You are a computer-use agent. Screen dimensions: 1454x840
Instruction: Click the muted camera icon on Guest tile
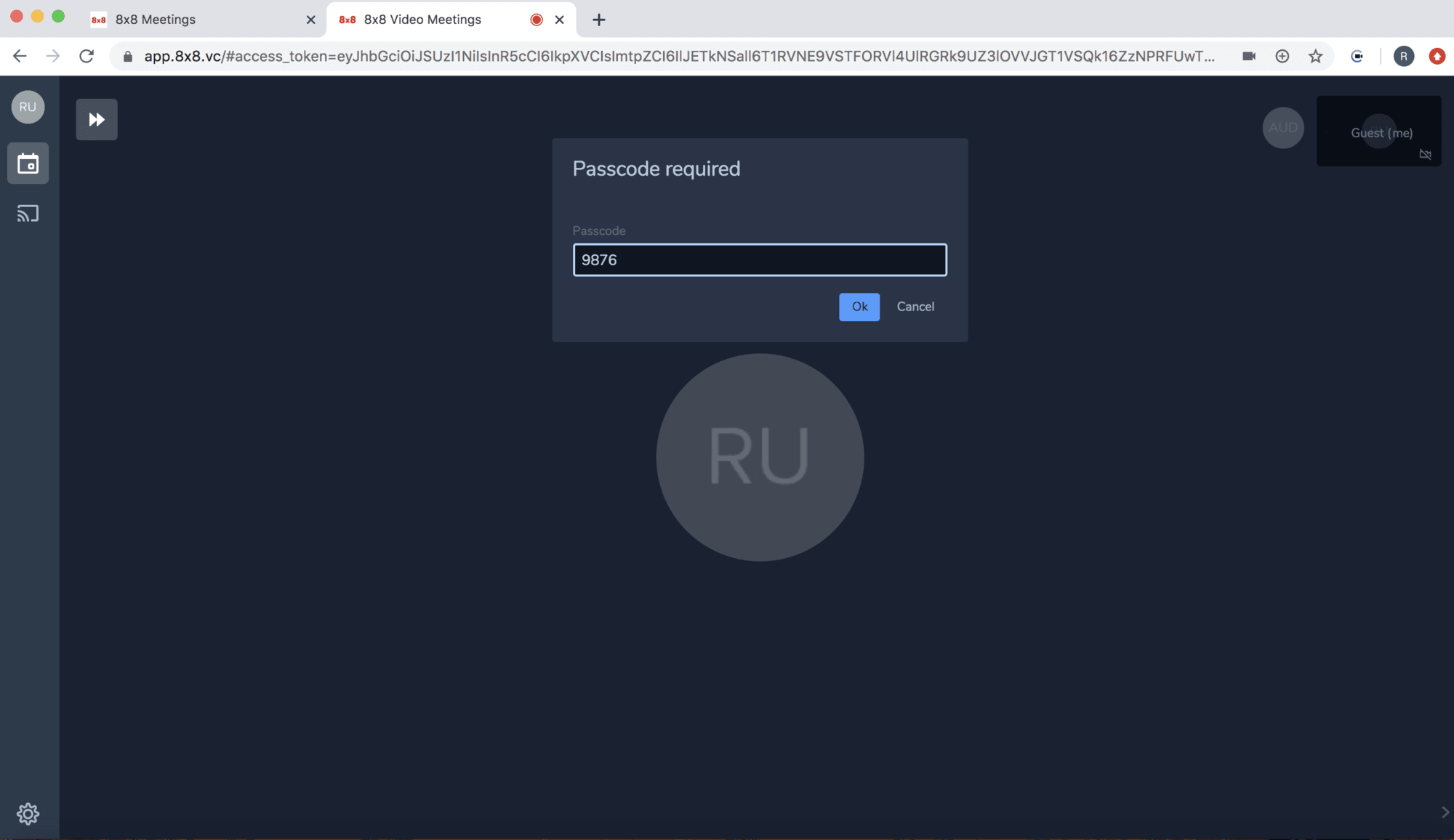tap(1425, 154)
